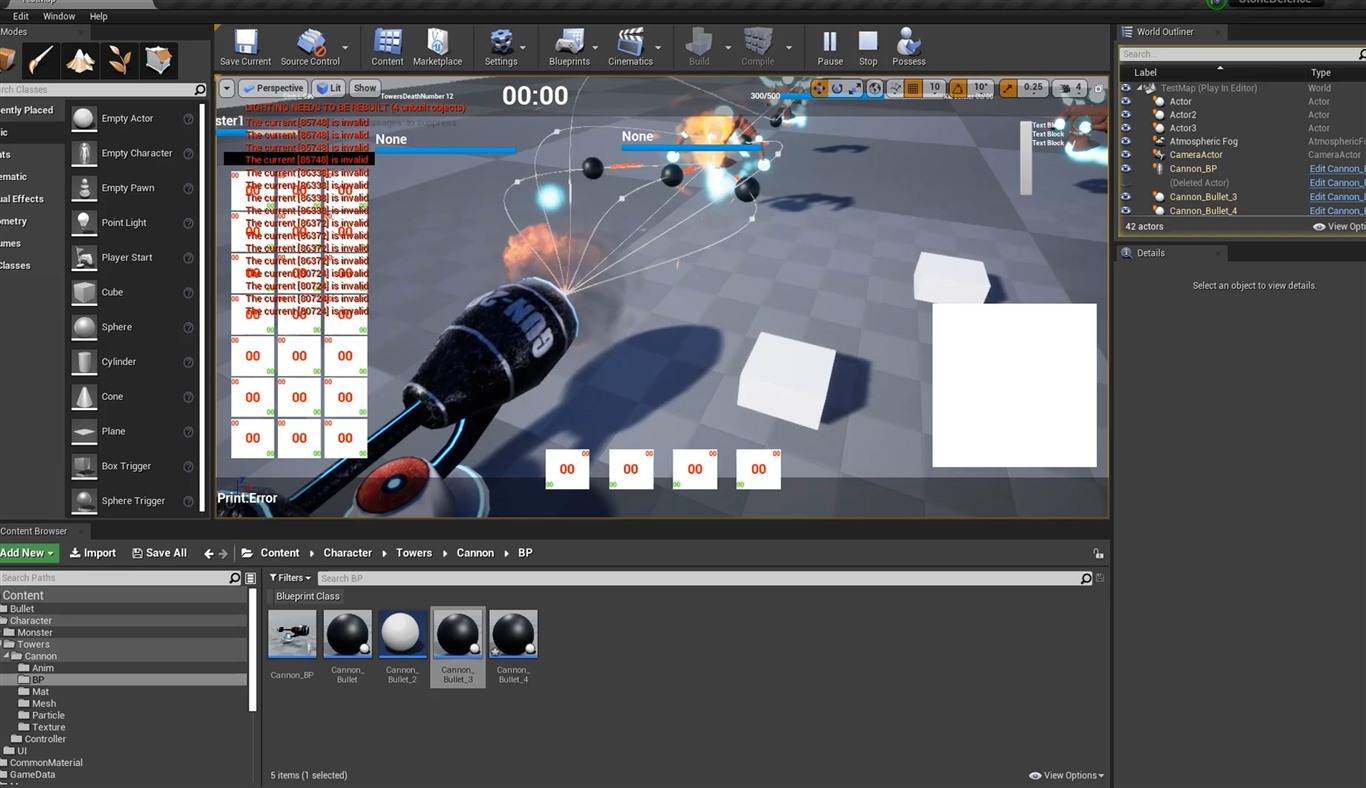Viewport: 1366px width, 788px height.
Task: Open the Marketplace from toolbar
Action: [x=437, y=46]
